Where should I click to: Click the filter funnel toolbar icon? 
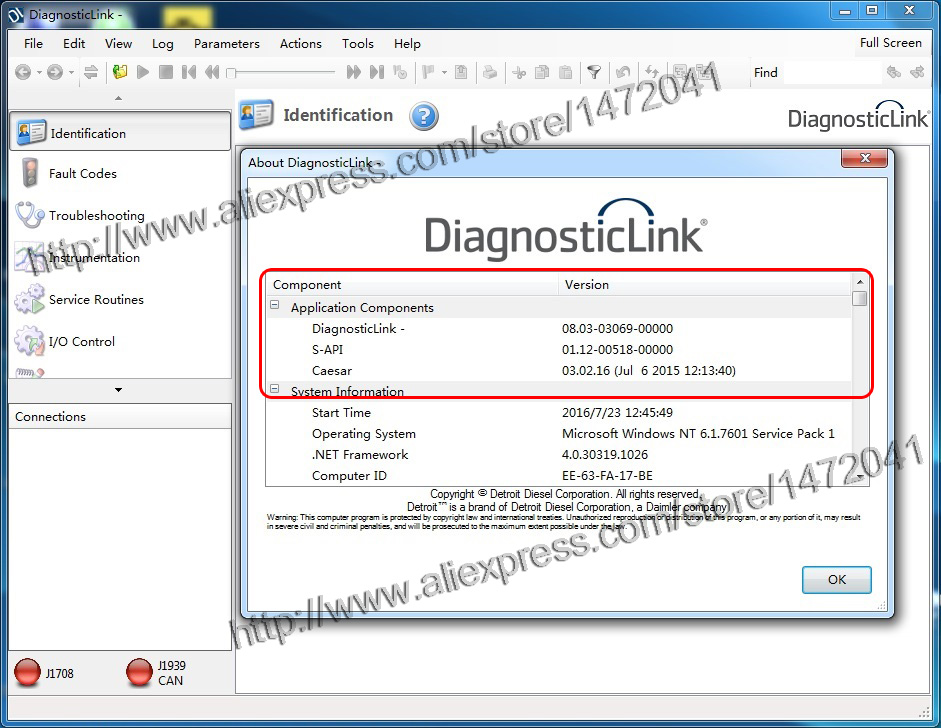tap(594, 72)
